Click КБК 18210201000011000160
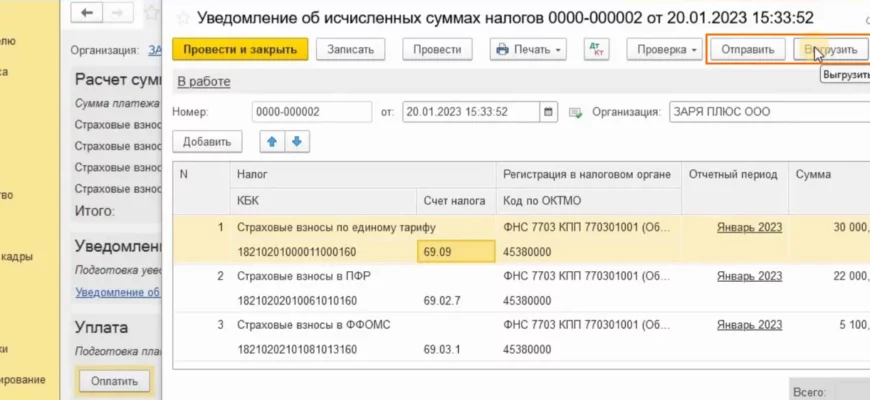Viewport: 870px width, 400px height. [297, 252]
